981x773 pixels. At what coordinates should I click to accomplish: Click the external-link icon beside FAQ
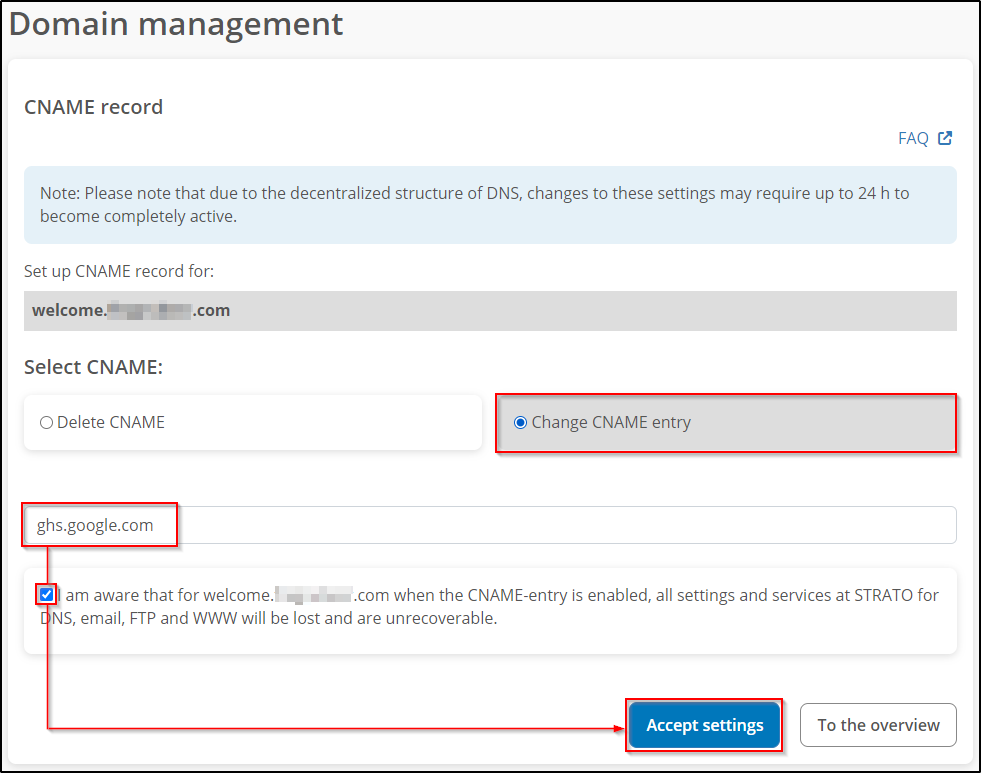pyautogui.click(x=945, y=139)
